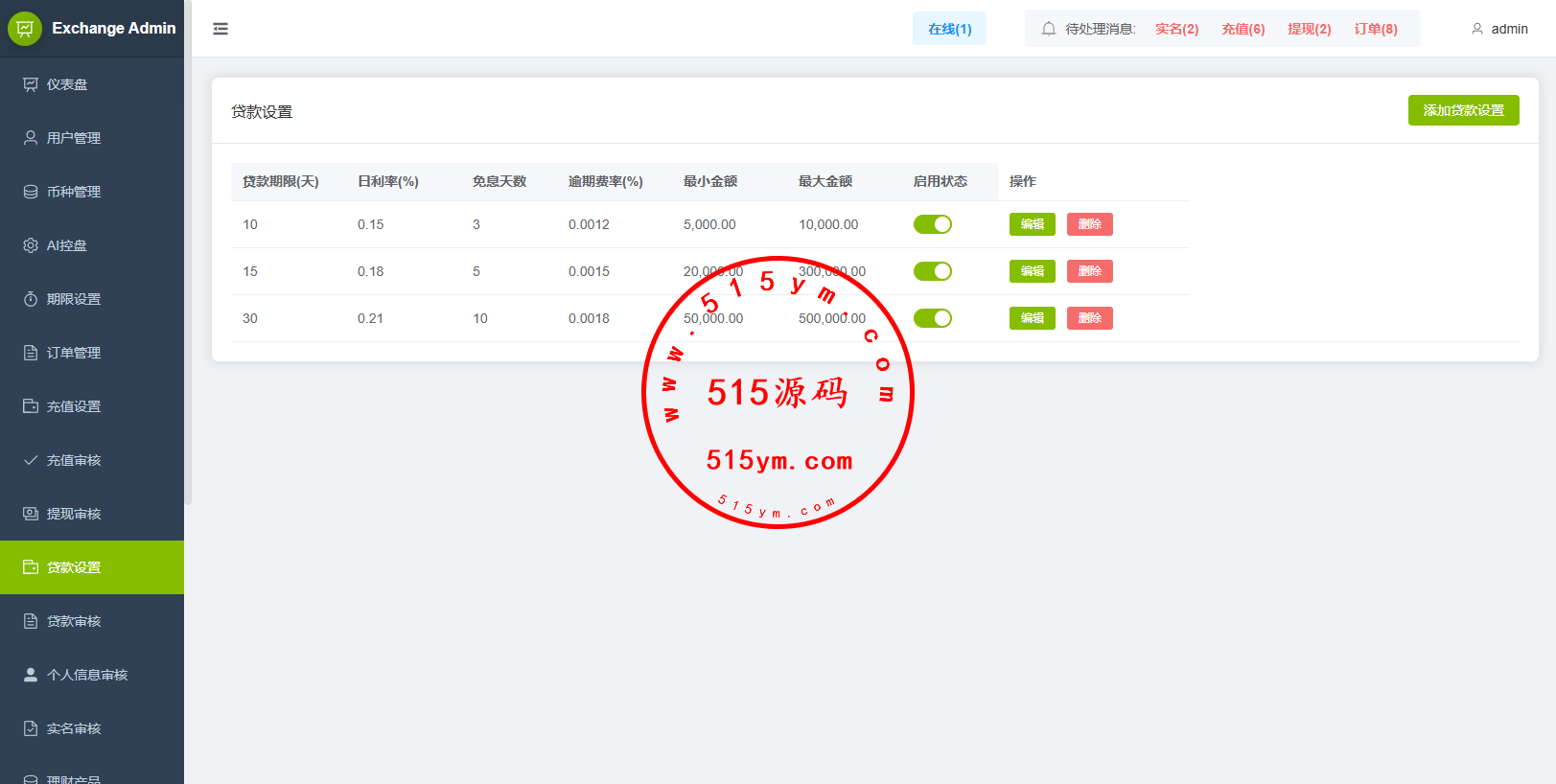The image size is (1556, 784).
Task: Go to 用户管理 menu item
Action: (92, 138)
